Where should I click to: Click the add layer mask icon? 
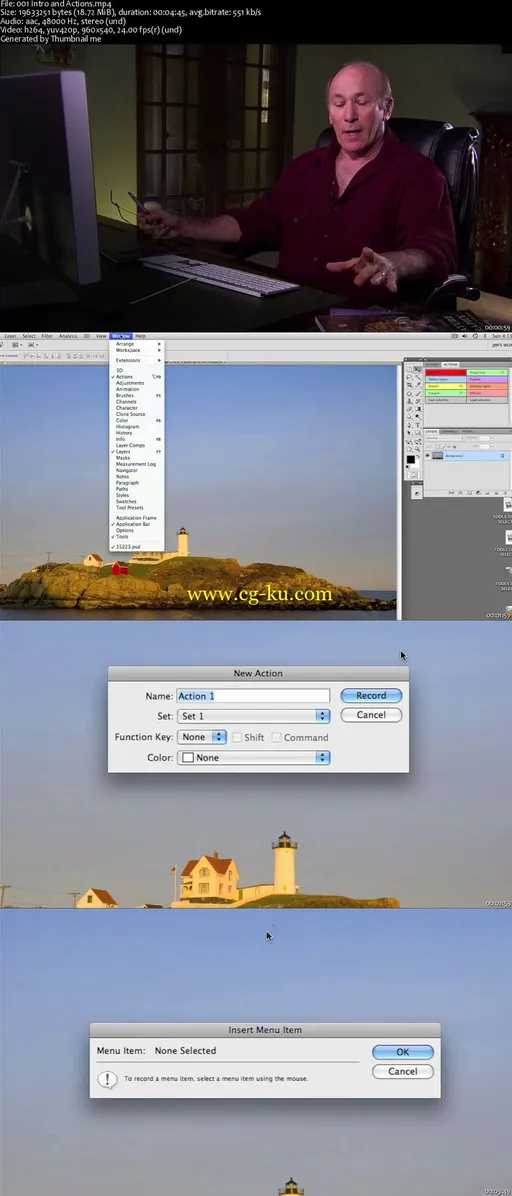[x=469, y=493]
